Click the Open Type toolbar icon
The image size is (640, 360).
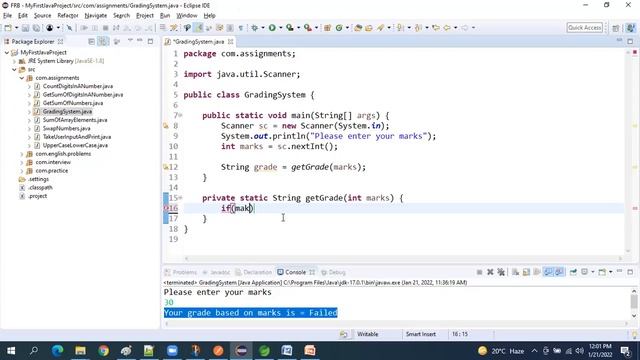point(358,28)
